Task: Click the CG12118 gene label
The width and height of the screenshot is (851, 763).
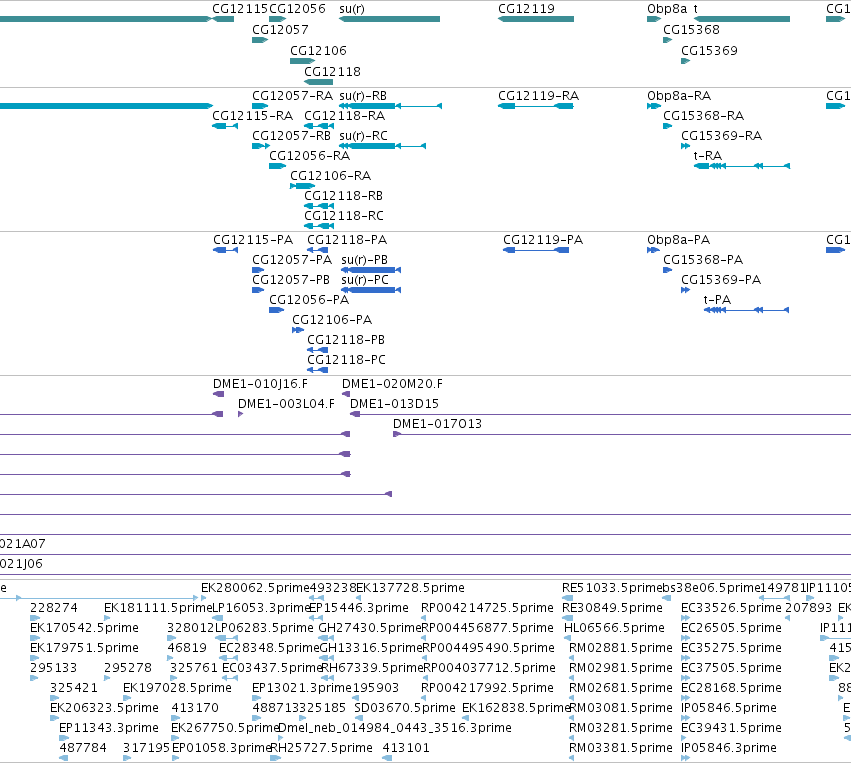Action: [x=332, y=72]
